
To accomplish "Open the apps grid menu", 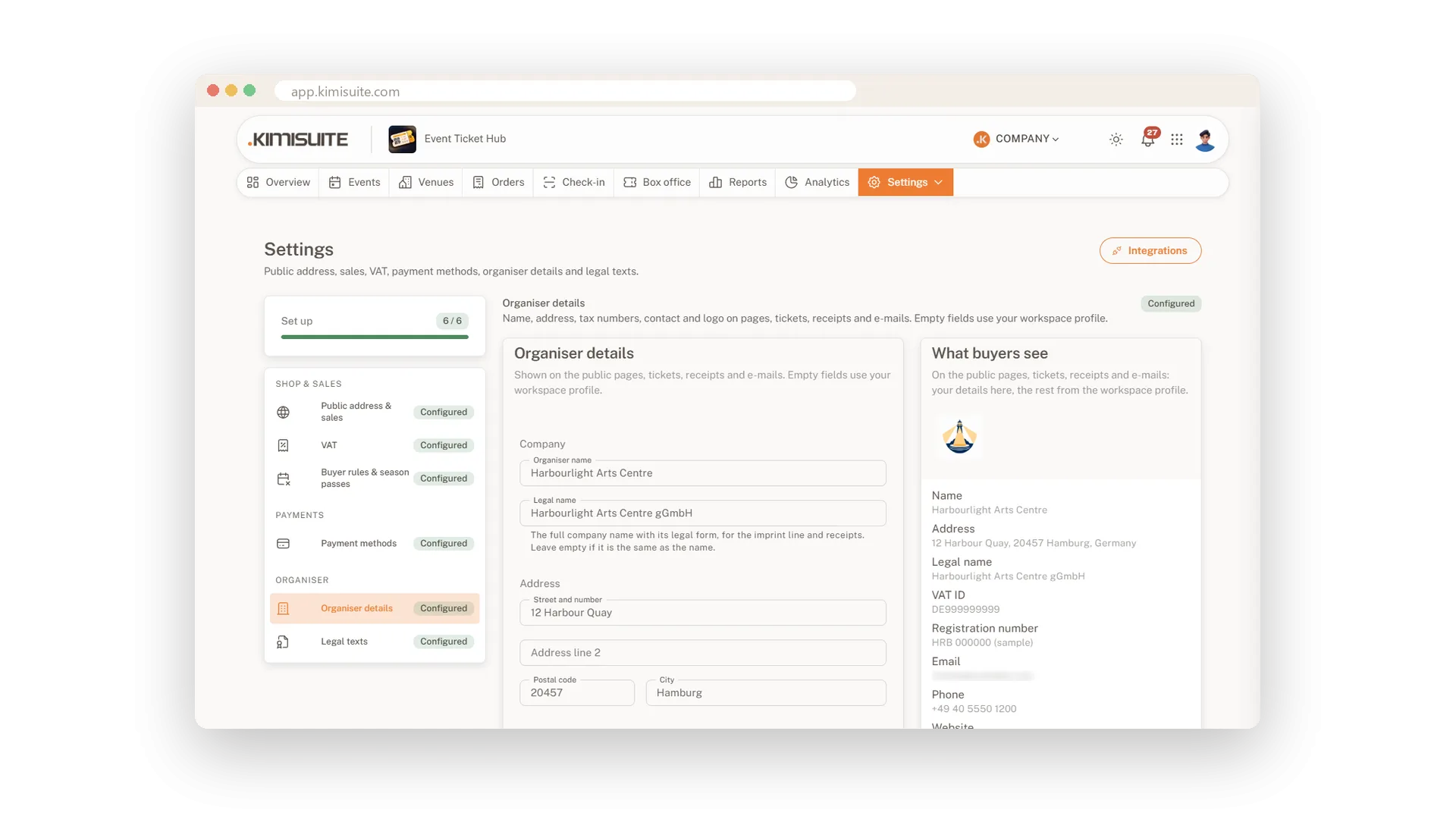I will (x=1176, y=140).
